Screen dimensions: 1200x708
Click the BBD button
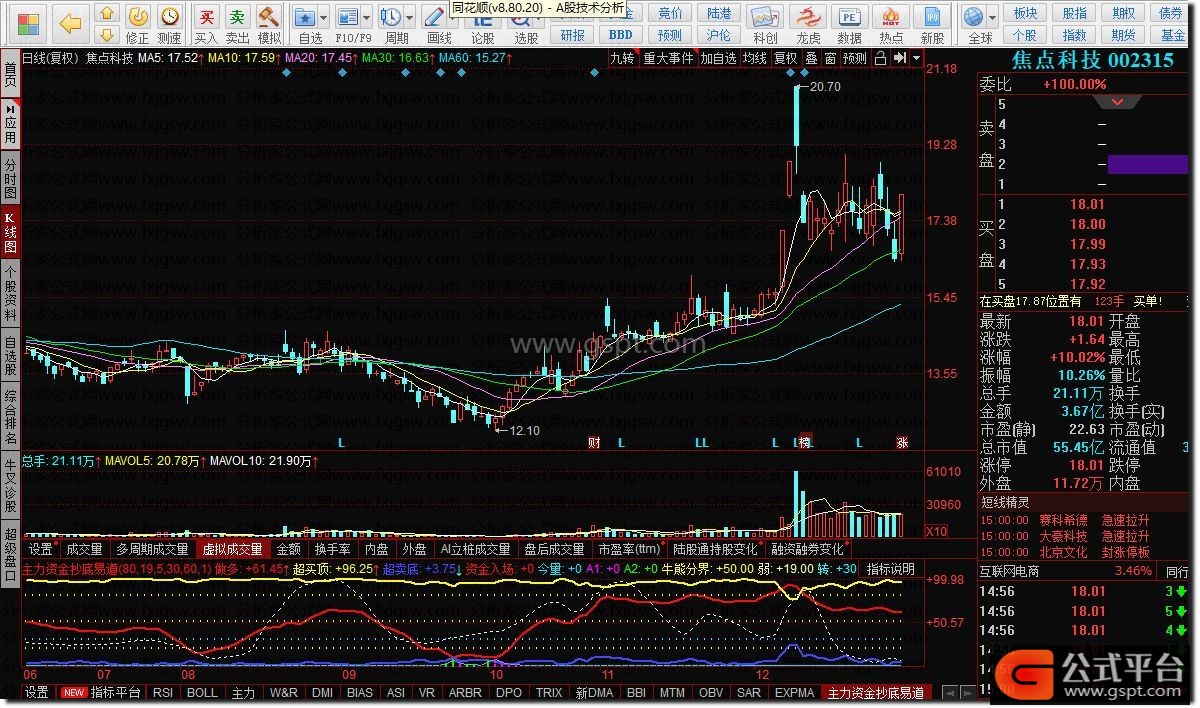(x=621, y=35)
